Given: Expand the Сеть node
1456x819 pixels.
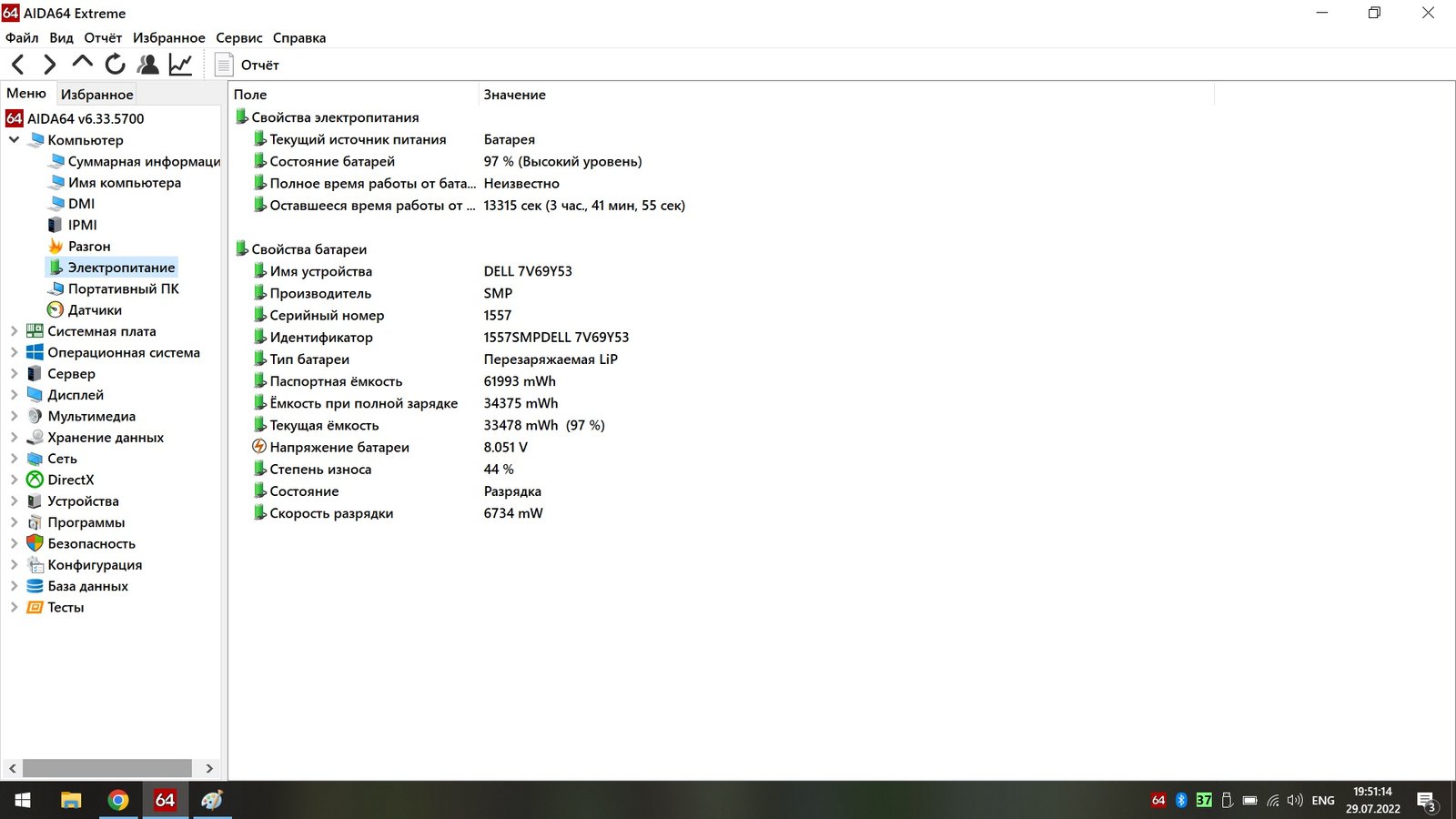Looking at the screenshot, I should point(14,459).
